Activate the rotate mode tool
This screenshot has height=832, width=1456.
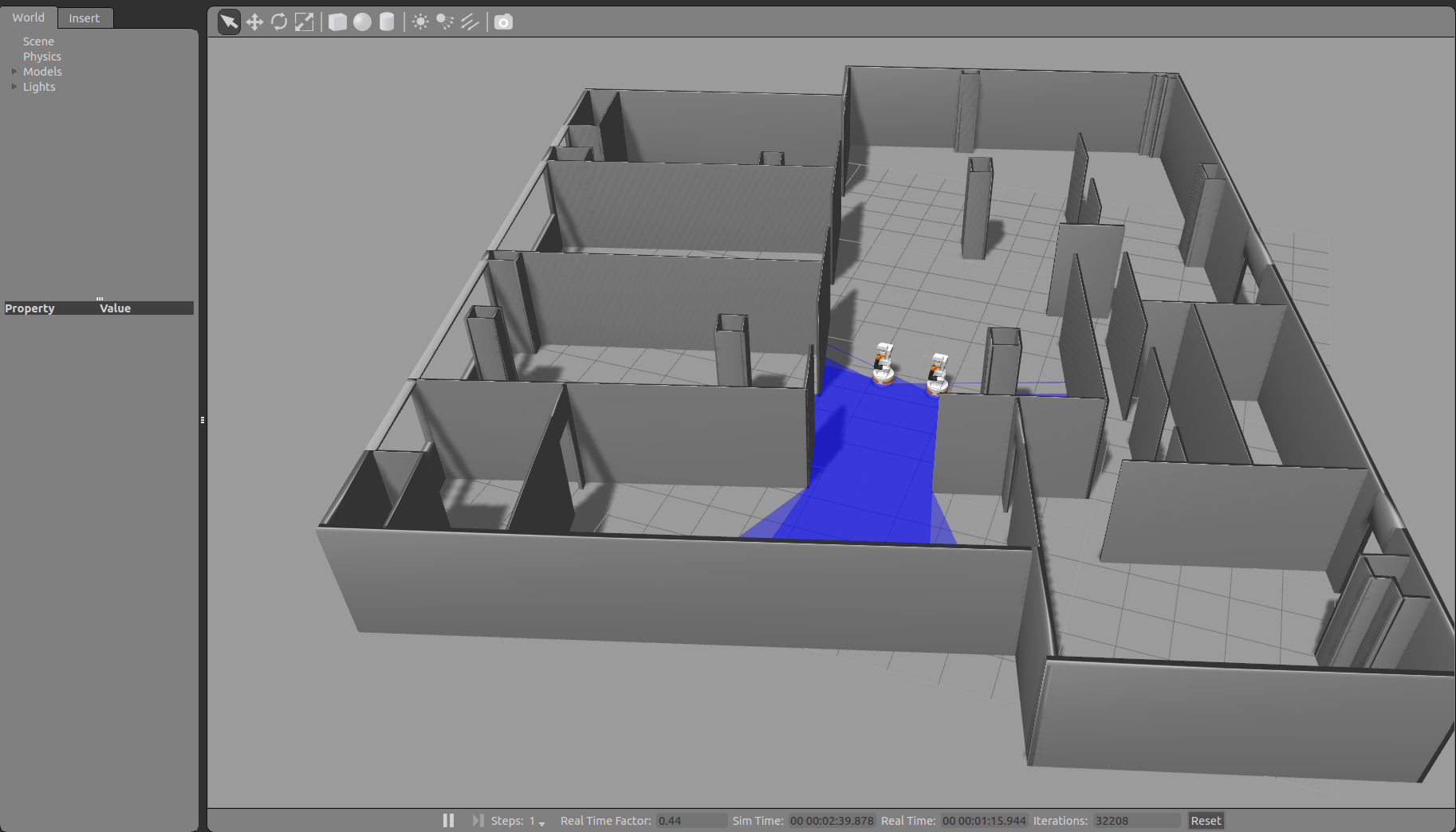[x=279, y=22]
